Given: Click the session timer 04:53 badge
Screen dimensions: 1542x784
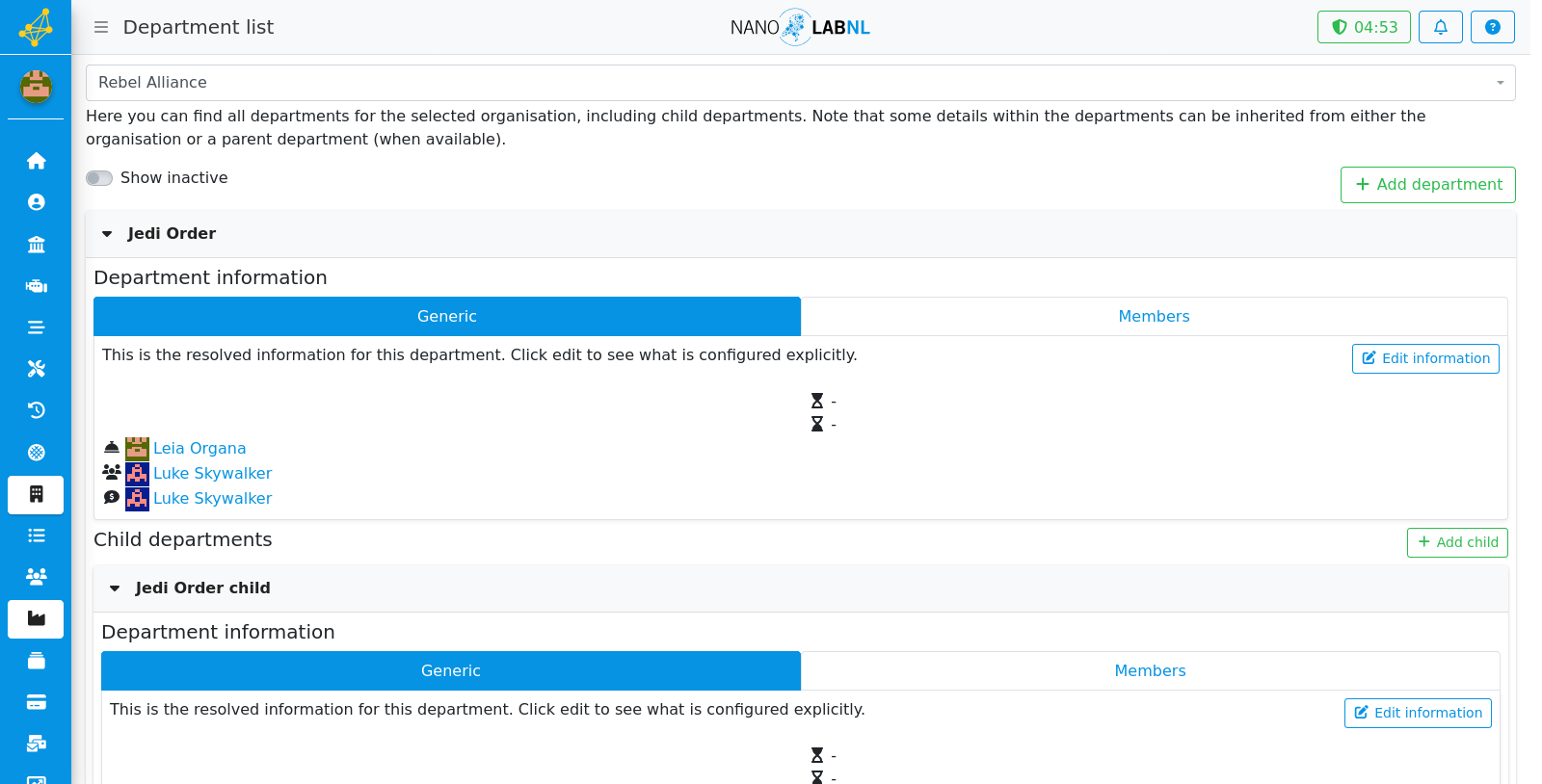Looking at the screenshot, I should click(1364, 27).
